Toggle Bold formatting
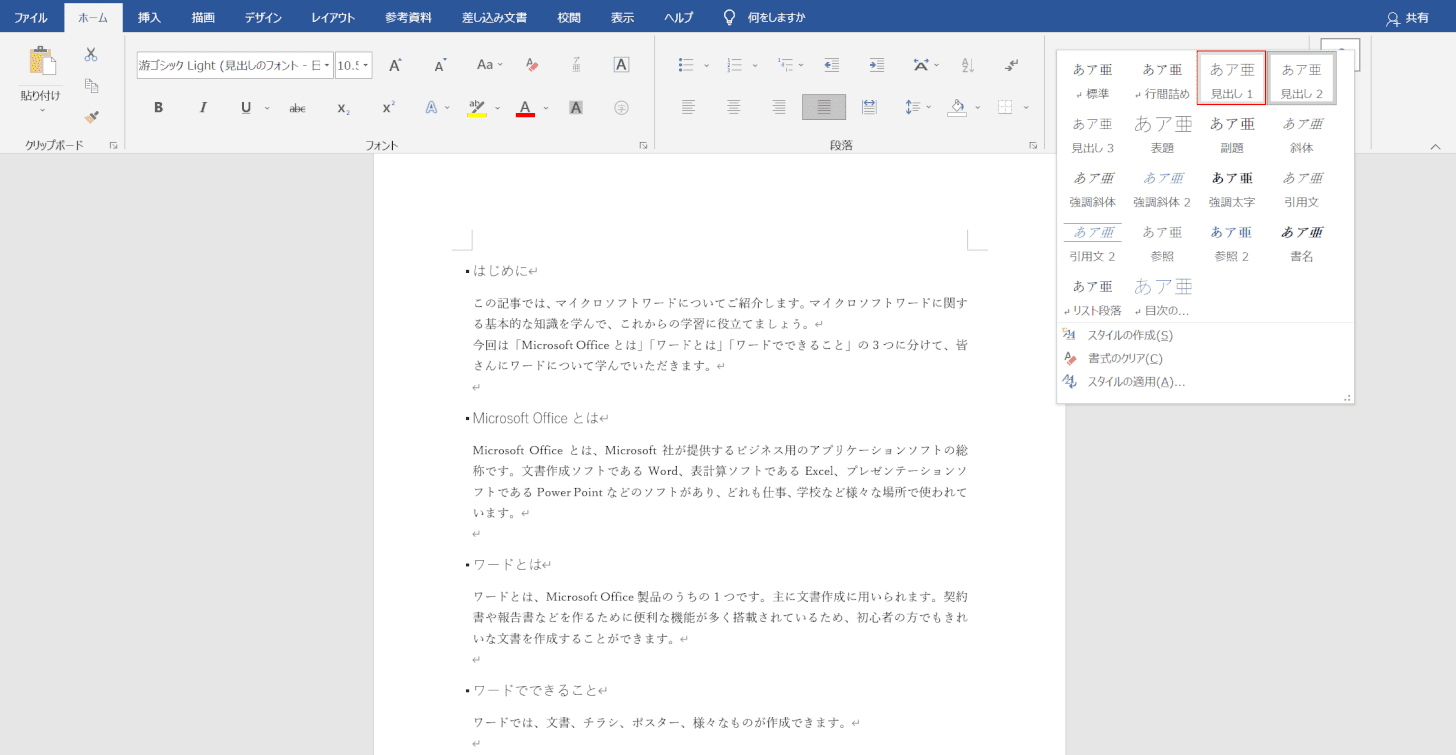Viewport: 1456px width, 755px height. tap(158, 107)
